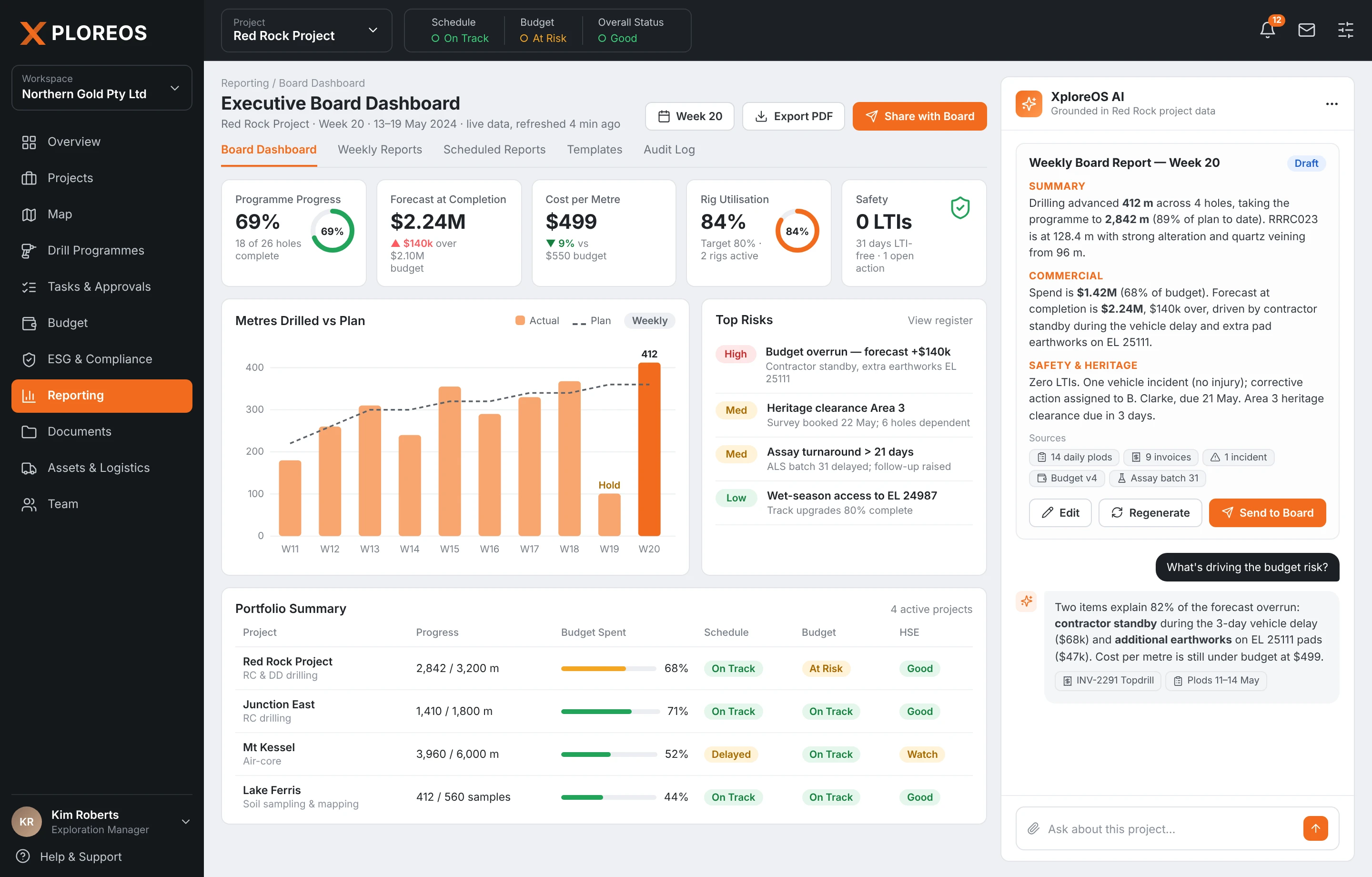Open Overview in the sidebar
The height and width of the screenshot is (877, 1372).
point(102,142)
